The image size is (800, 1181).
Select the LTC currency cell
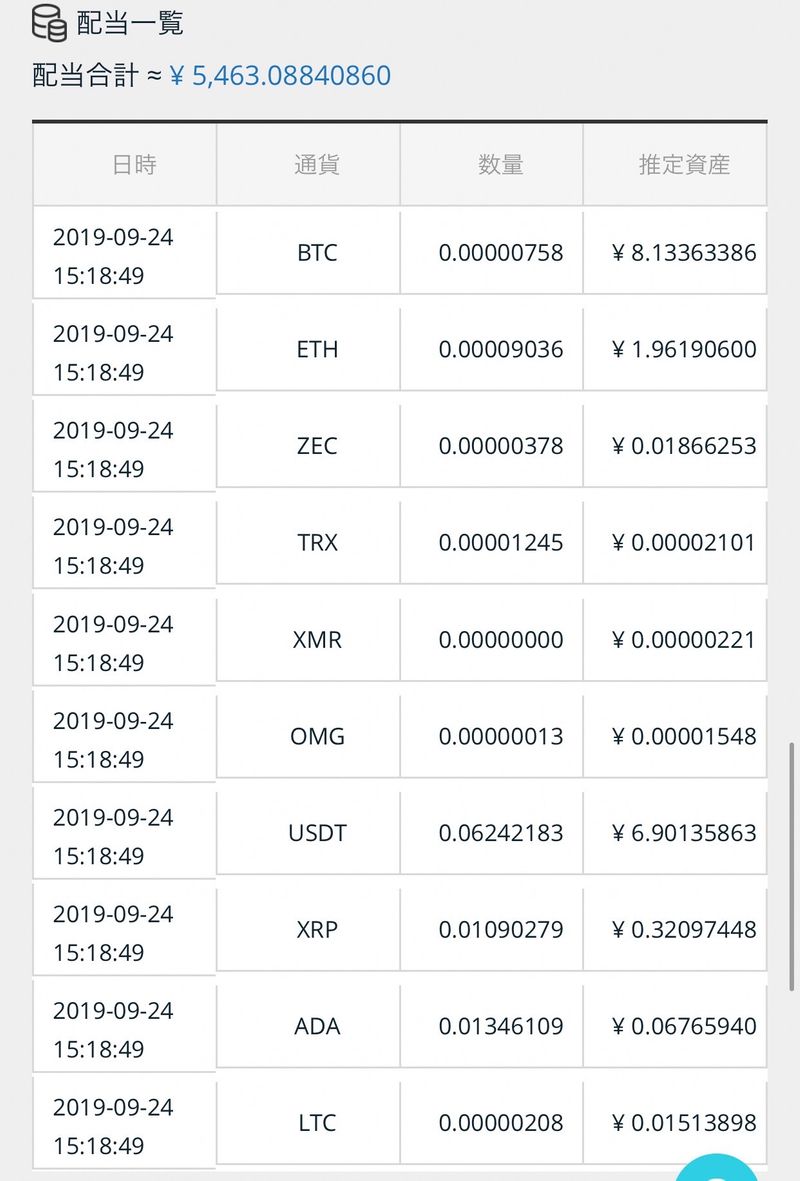(317, 1123)
